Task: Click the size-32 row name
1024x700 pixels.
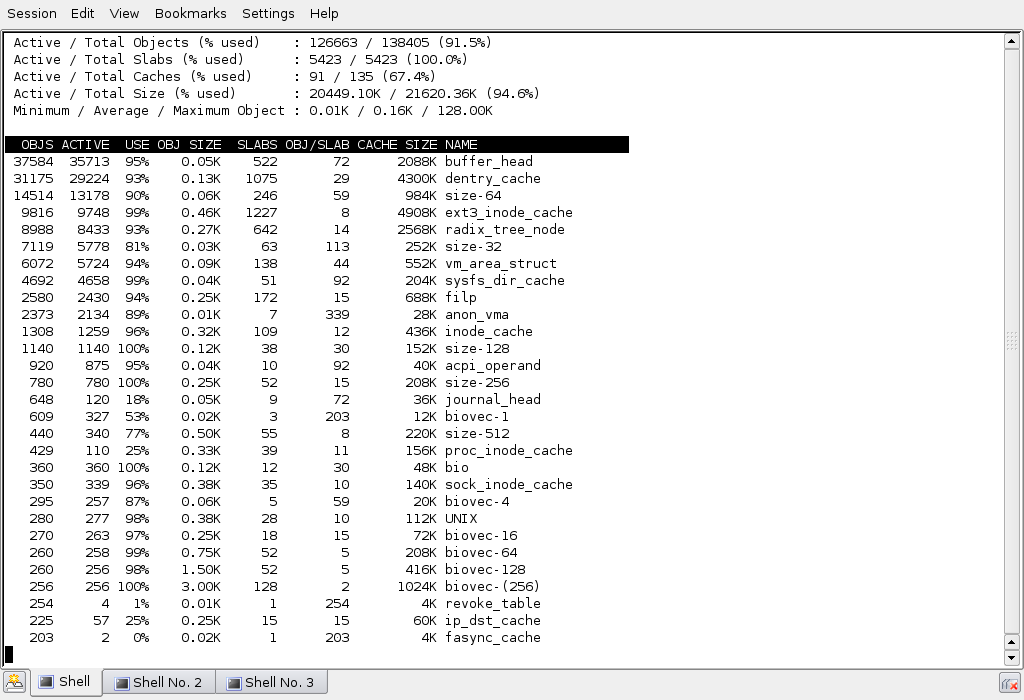Action: pos(473,246)
